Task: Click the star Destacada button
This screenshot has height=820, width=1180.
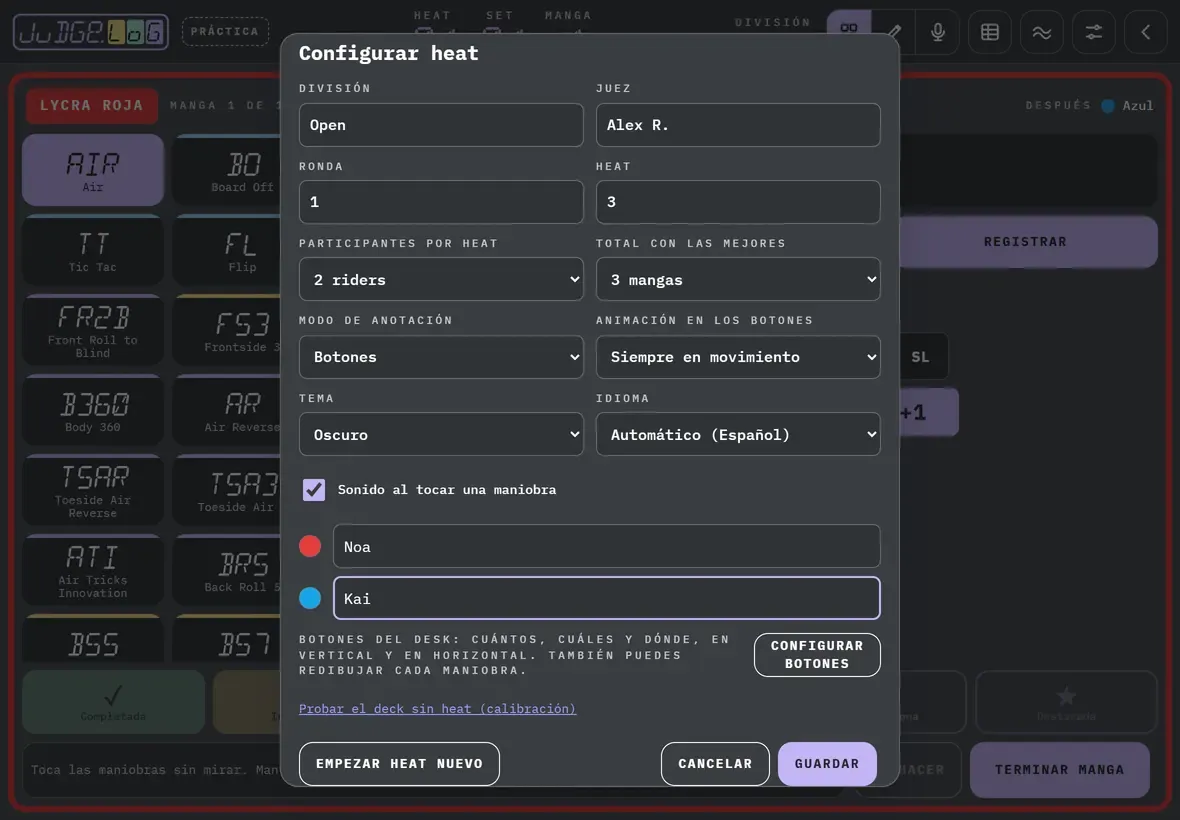Action: 1066,702
